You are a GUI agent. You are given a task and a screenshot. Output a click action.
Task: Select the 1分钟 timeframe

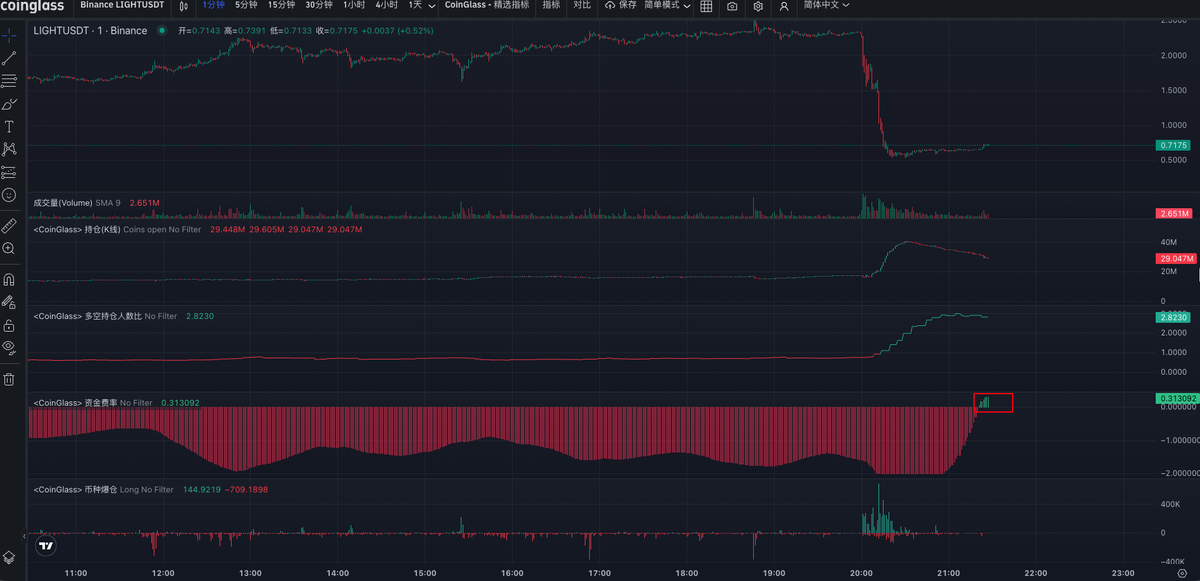pos(212,5)
